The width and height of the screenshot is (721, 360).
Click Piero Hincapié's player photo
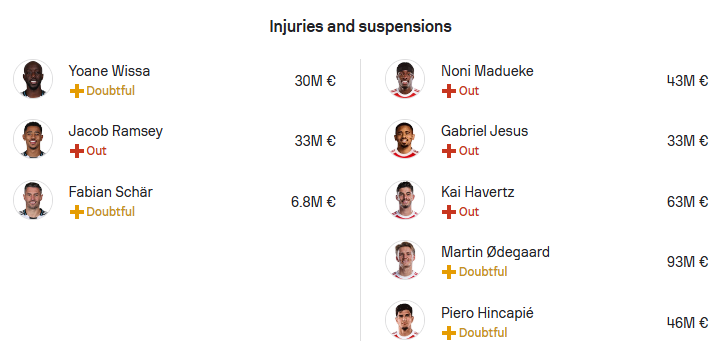tap(405, 320)
